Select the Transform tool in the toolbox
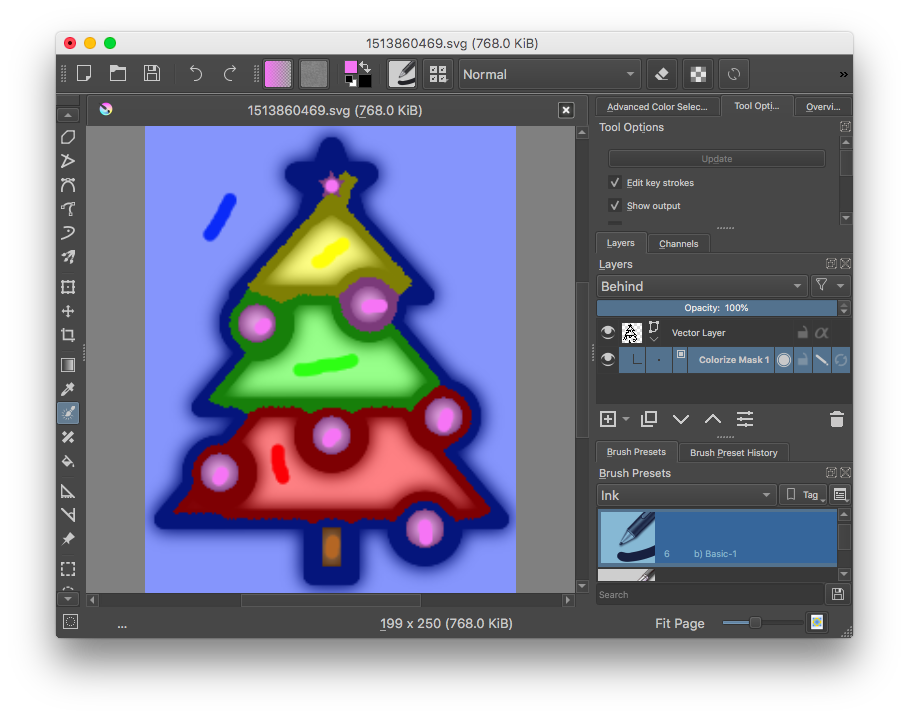This screenshot has width=909, height=718. 68,287
